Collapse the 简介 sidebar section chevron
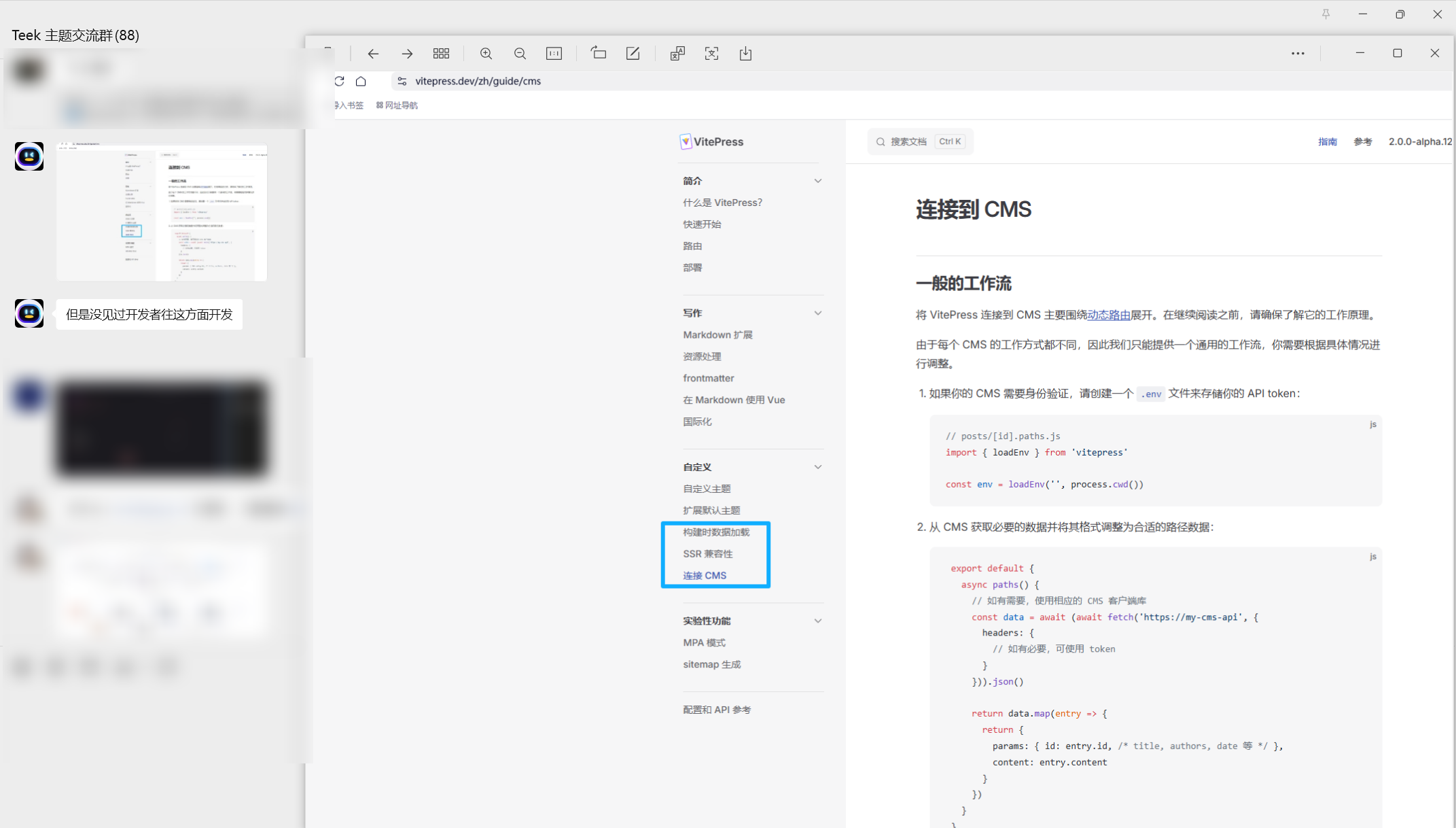Viewport: 1456px width, 828px height. tap(818, 181)
